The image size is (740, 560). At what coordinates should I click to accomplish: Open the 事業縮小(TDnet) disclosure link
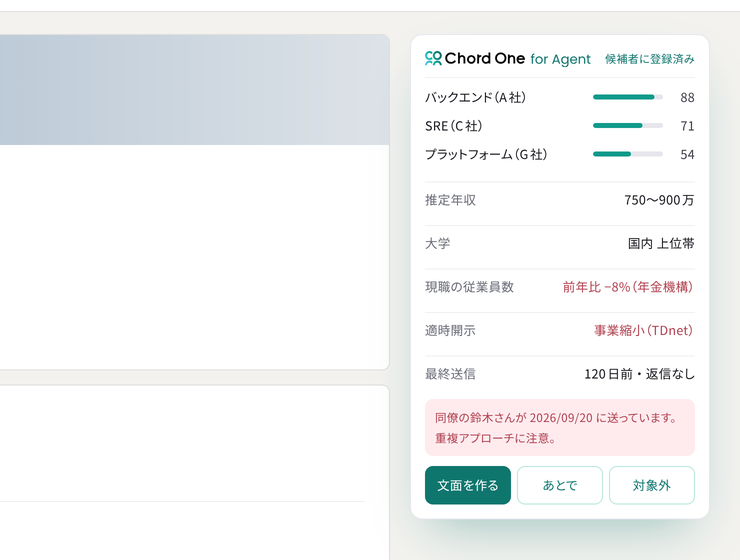click(644, 330)
